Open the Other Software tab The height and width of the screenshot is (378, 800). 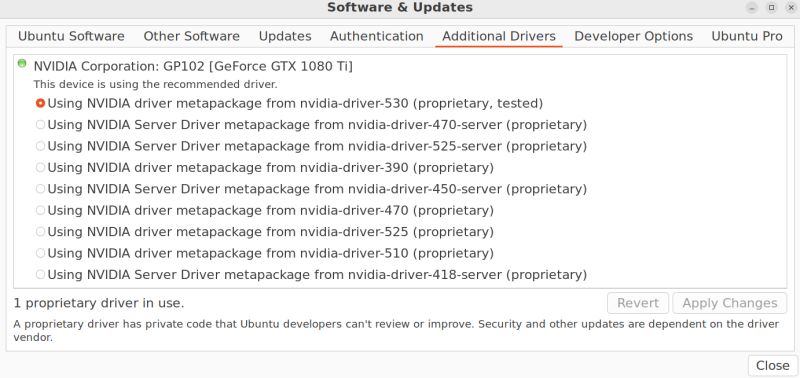[191, 37]
